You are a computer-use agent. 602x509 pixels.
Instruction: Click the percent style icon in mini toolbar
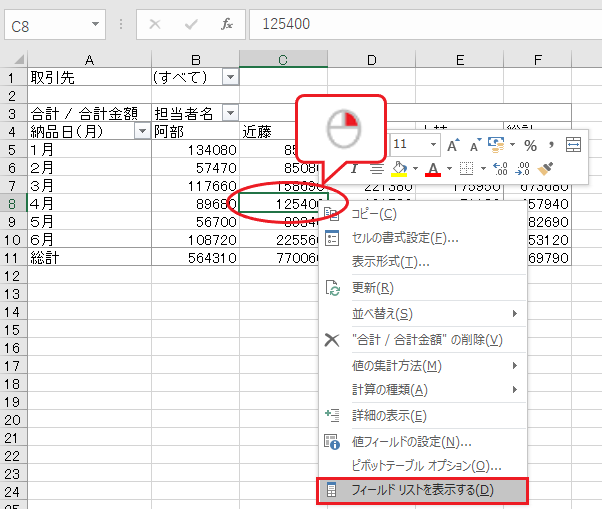pyautogui.click(x=530, y=145)
